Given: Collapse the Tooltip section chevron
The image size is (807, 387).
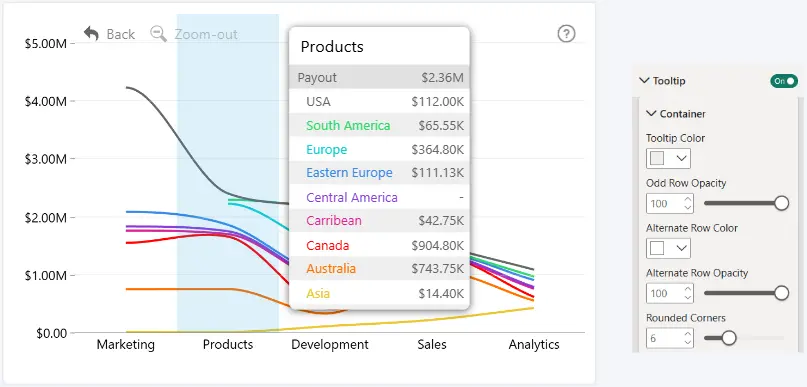Looking at the screenshot, I should [x=643, y=80].
